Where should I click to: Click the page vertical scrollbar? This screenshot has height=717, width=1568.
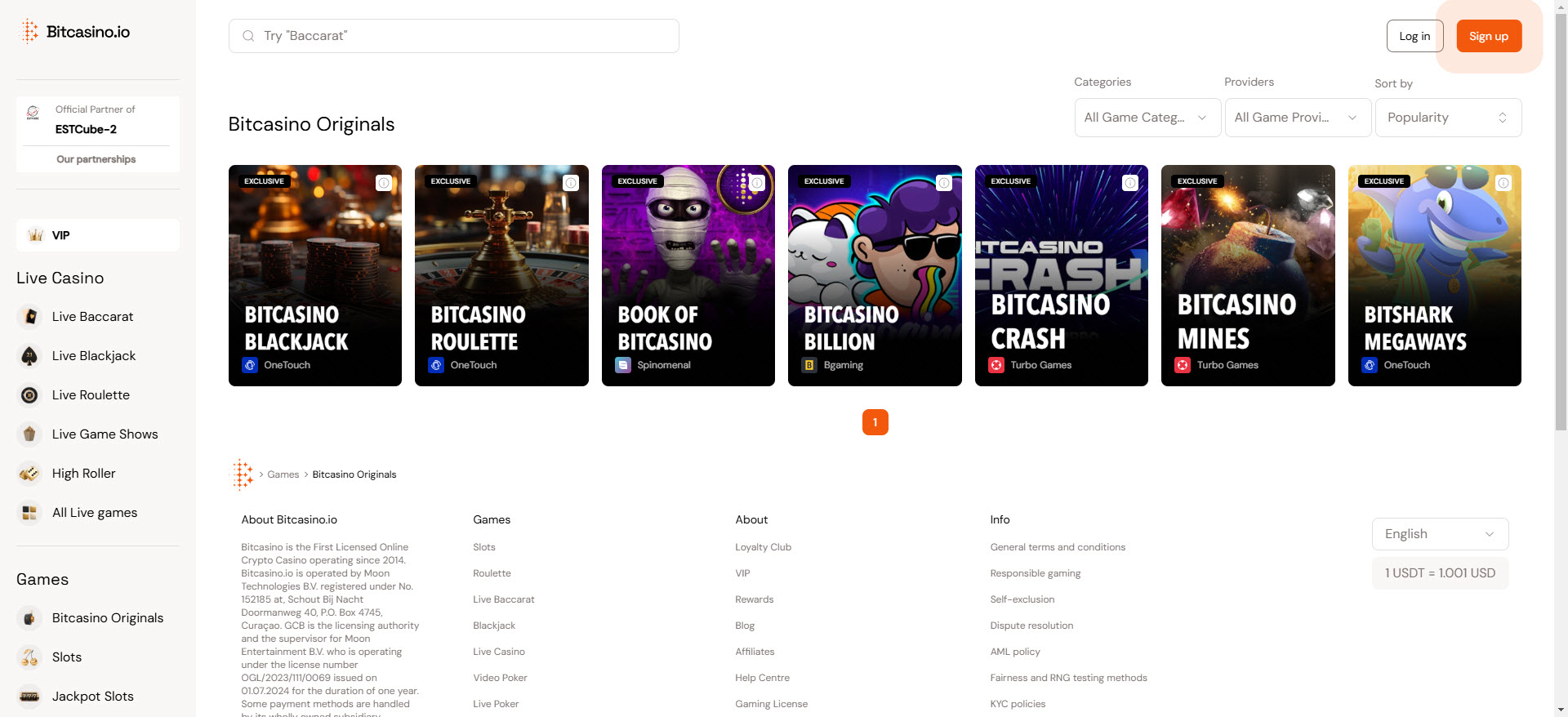pyautogui.click(x=1561, y=220)
